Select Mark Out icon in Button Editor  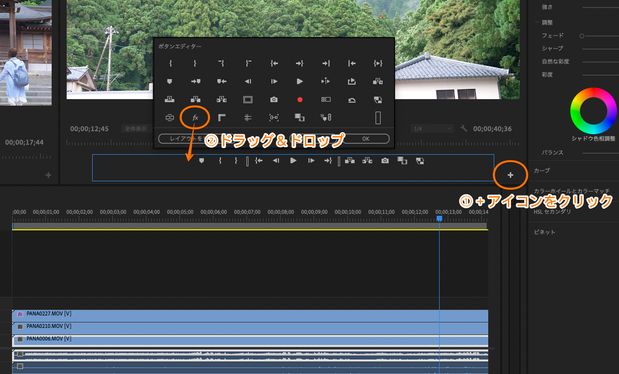pos(195,63)
